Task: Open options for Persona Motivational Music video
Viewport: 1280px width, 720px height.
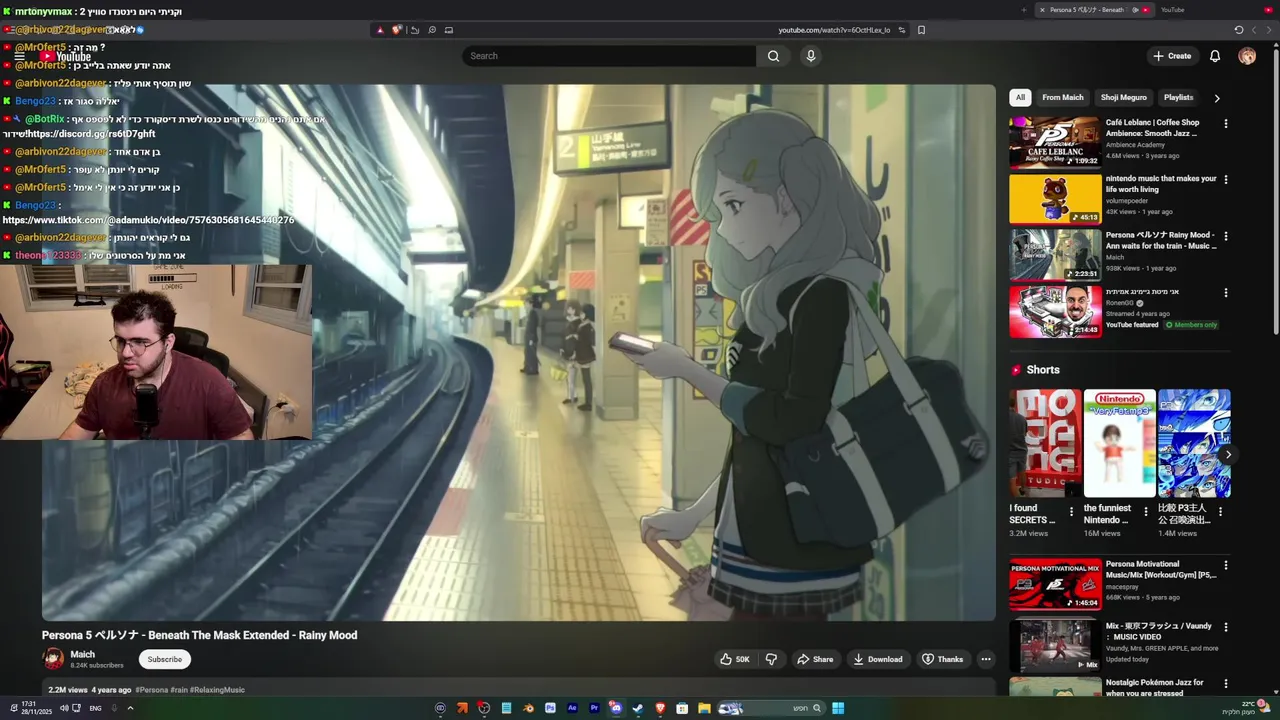Action: (x=1226, y=565)
